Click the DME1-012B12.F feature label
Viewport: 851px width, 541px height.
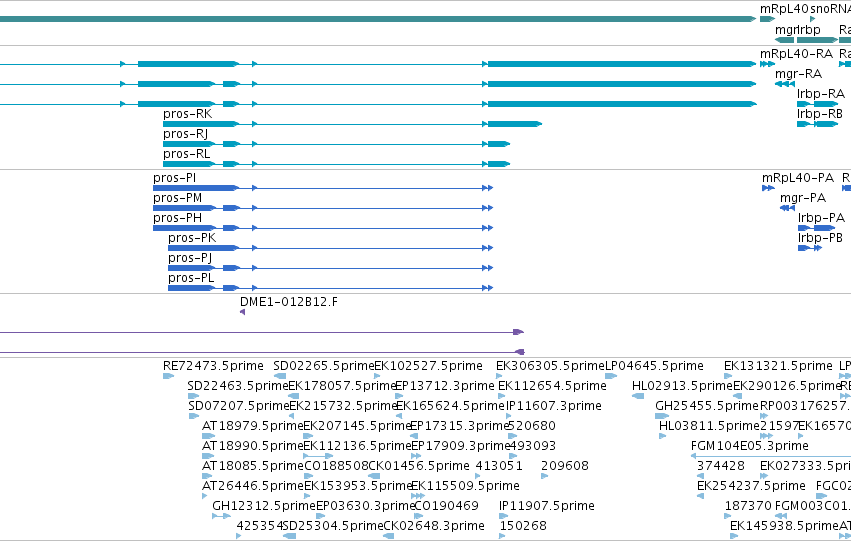pyautogui.click(x=289, y=302)
